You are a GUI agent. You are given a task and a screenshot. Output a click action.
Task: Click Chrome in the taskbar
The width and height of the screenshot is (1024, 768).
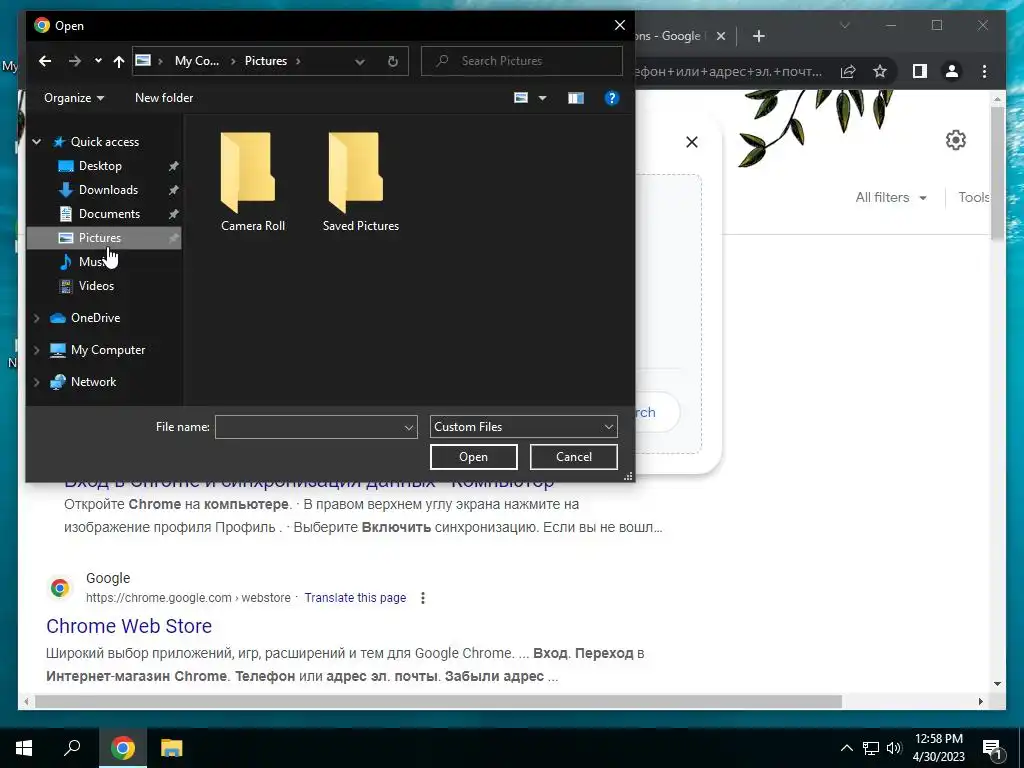(122, 748)
